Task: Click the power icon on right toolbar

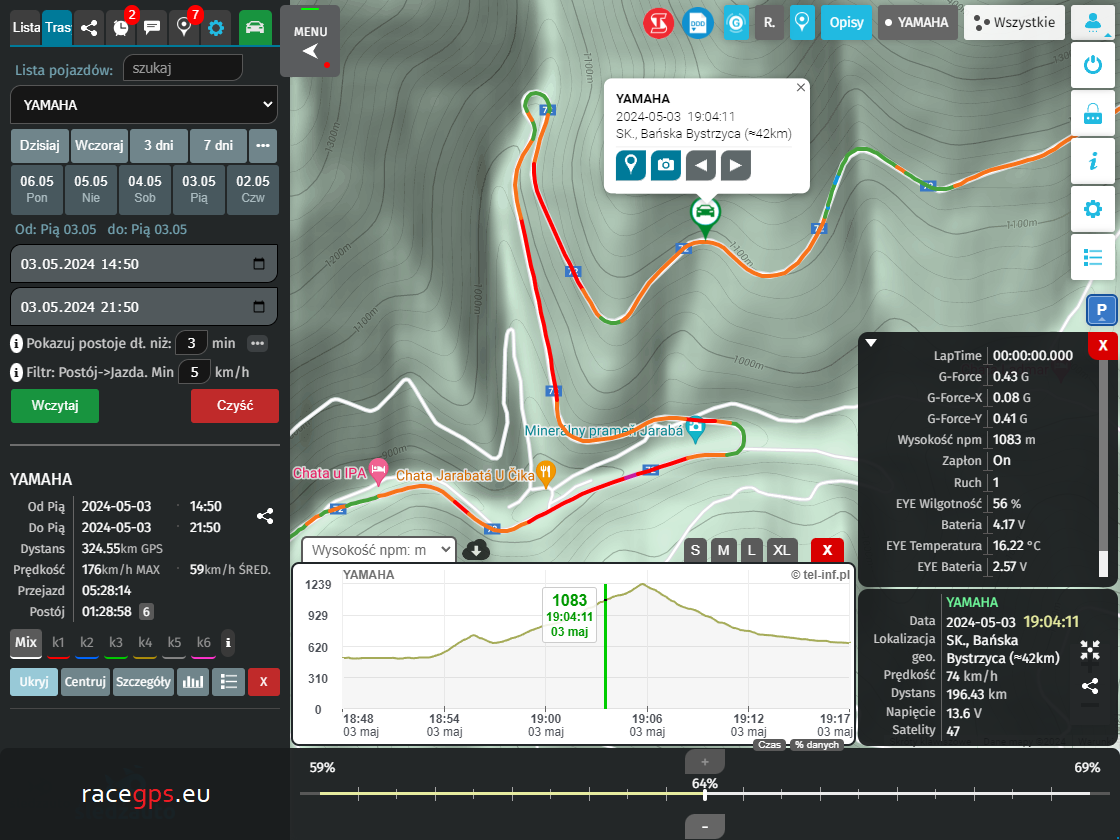Action: tap(1092, 67)
